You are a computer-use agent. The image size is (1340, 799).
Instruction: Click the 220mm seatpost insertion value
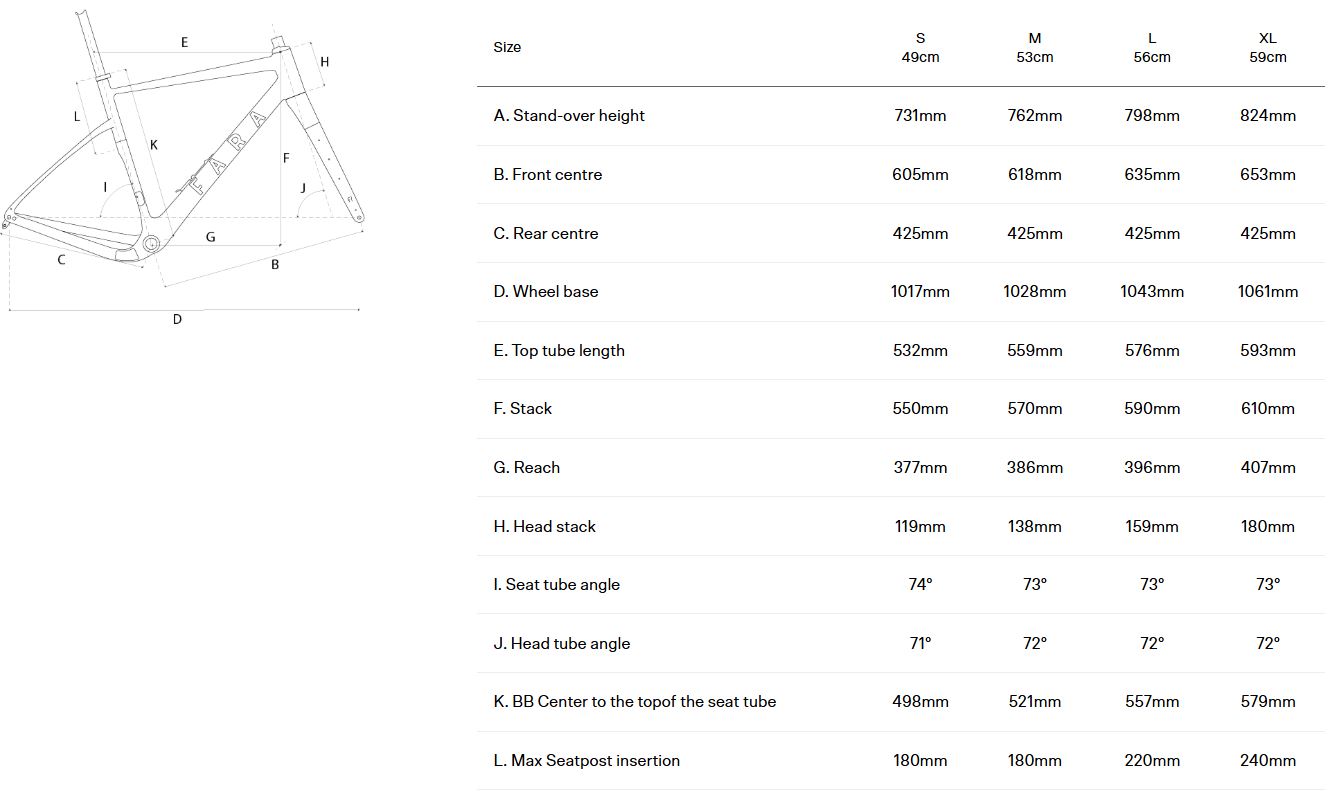click(1151, 761)
